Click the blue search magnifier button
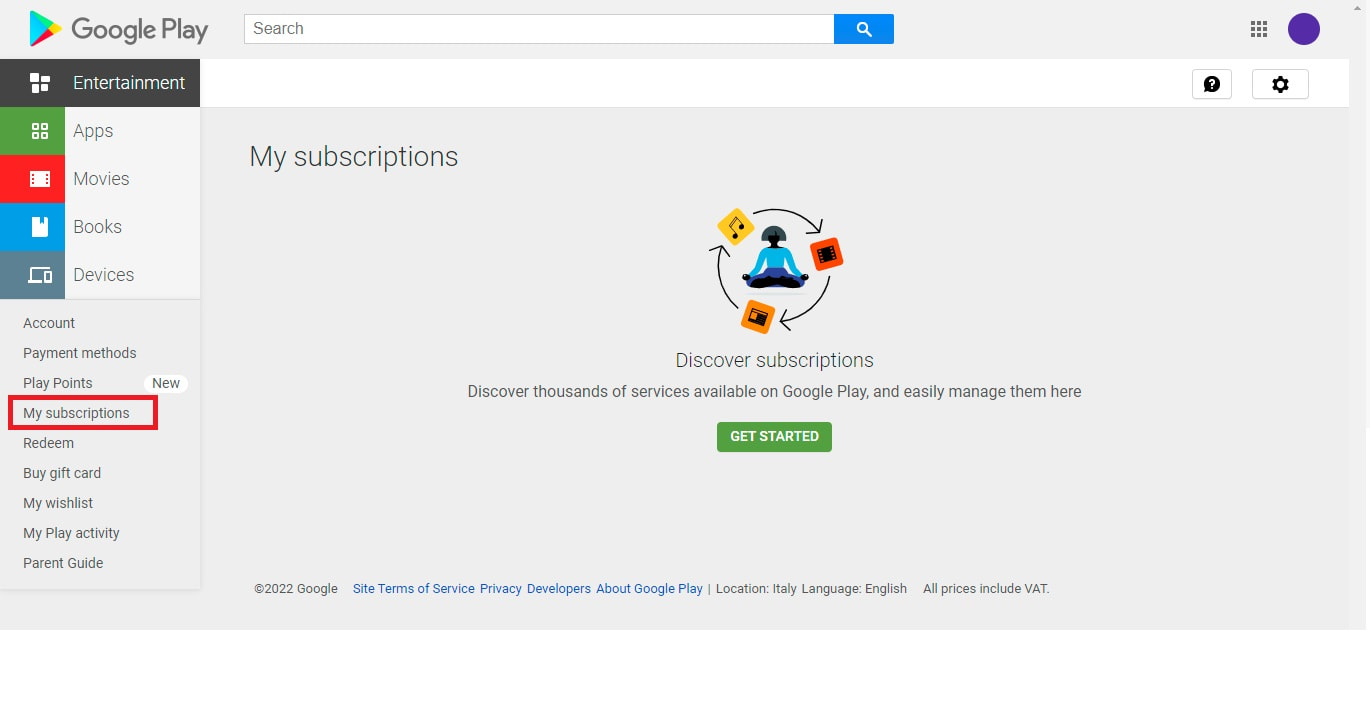1370x702 pixels. click(x=863, y=29)
